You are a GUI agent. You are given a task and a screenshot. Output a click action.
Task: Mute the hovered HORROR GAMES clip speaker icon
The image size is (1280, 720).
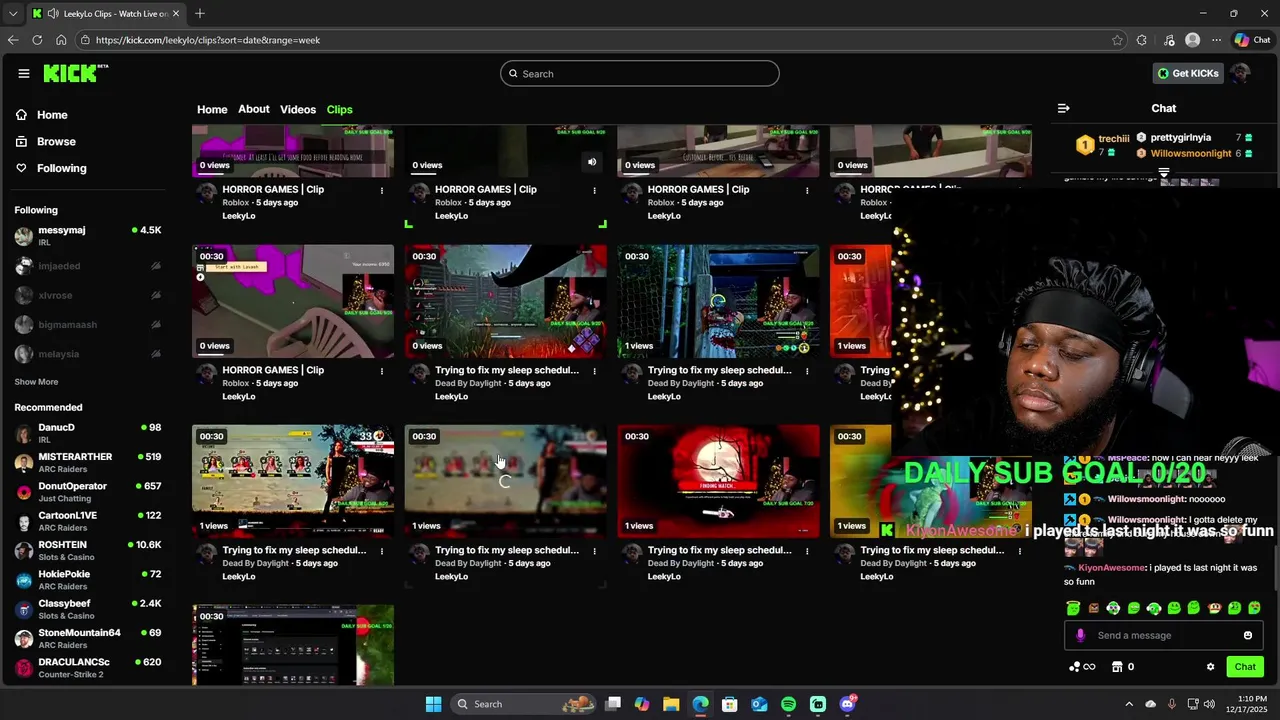592,162
